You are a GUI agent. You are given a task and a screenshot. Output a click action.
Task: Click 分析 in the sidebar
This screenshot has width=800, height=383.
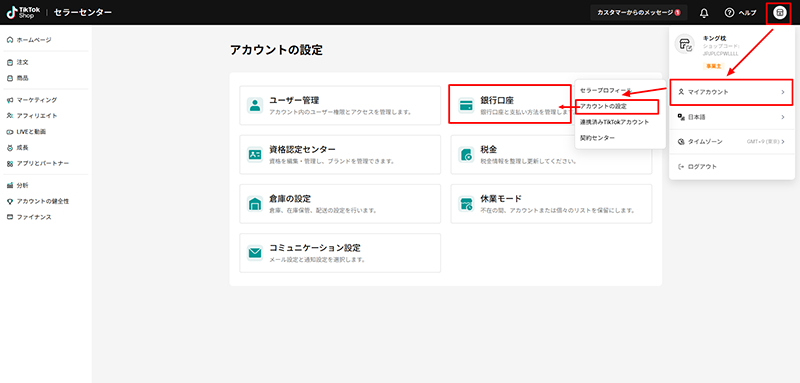point(22,185)
